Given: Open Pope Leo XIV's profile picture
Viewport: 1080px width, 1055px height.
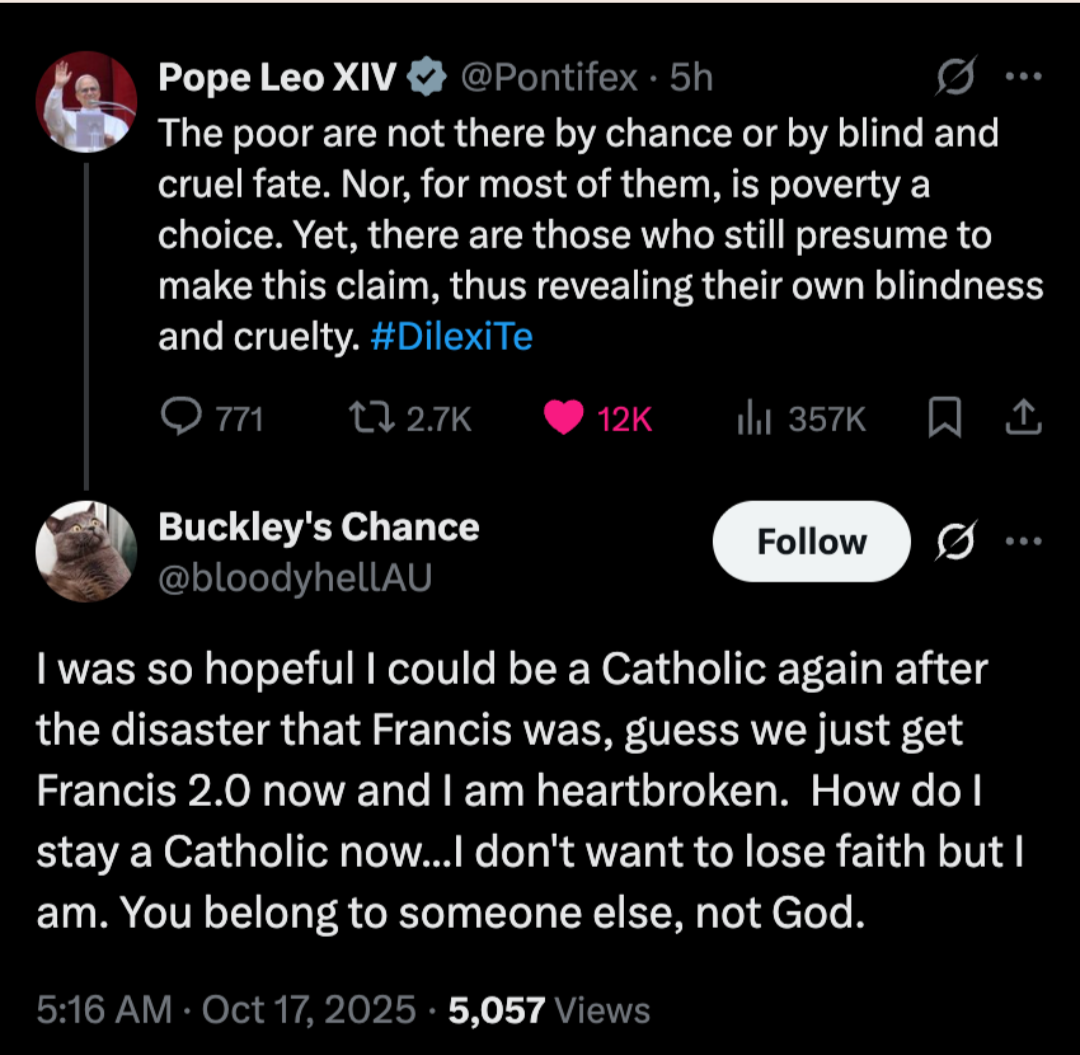Looking at the screenshot, I should (86, 101).
